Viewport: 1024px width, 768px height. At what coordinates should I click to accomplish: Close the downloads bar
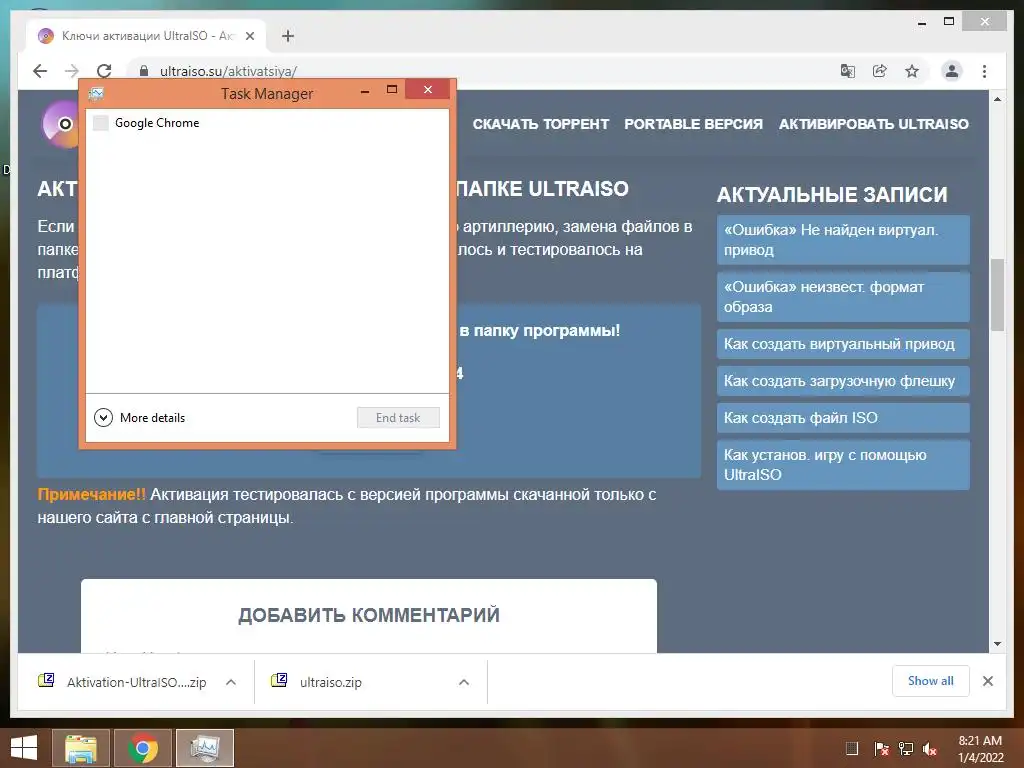988,681
